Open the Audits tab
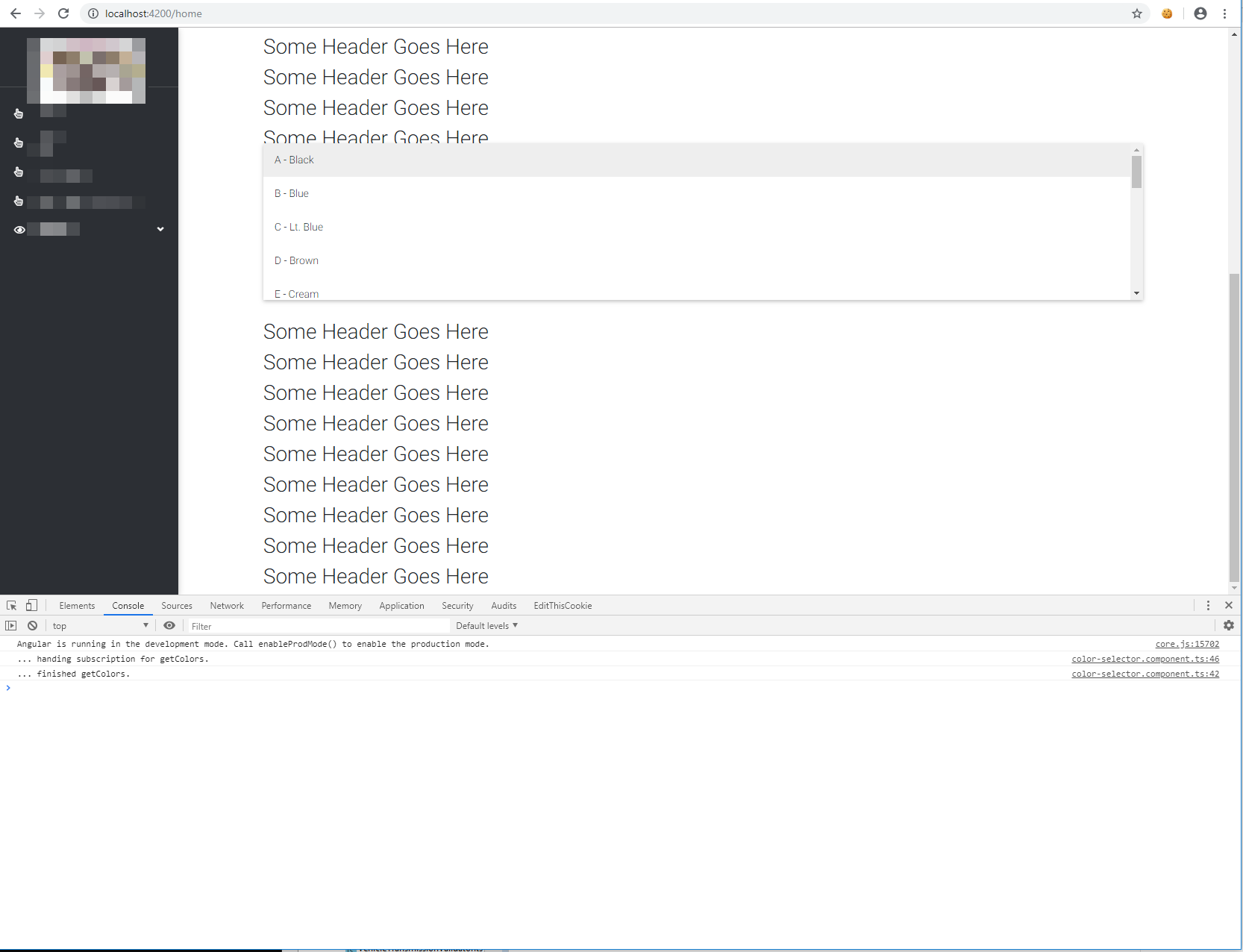Screen dimensions: 1243x952 504,606
